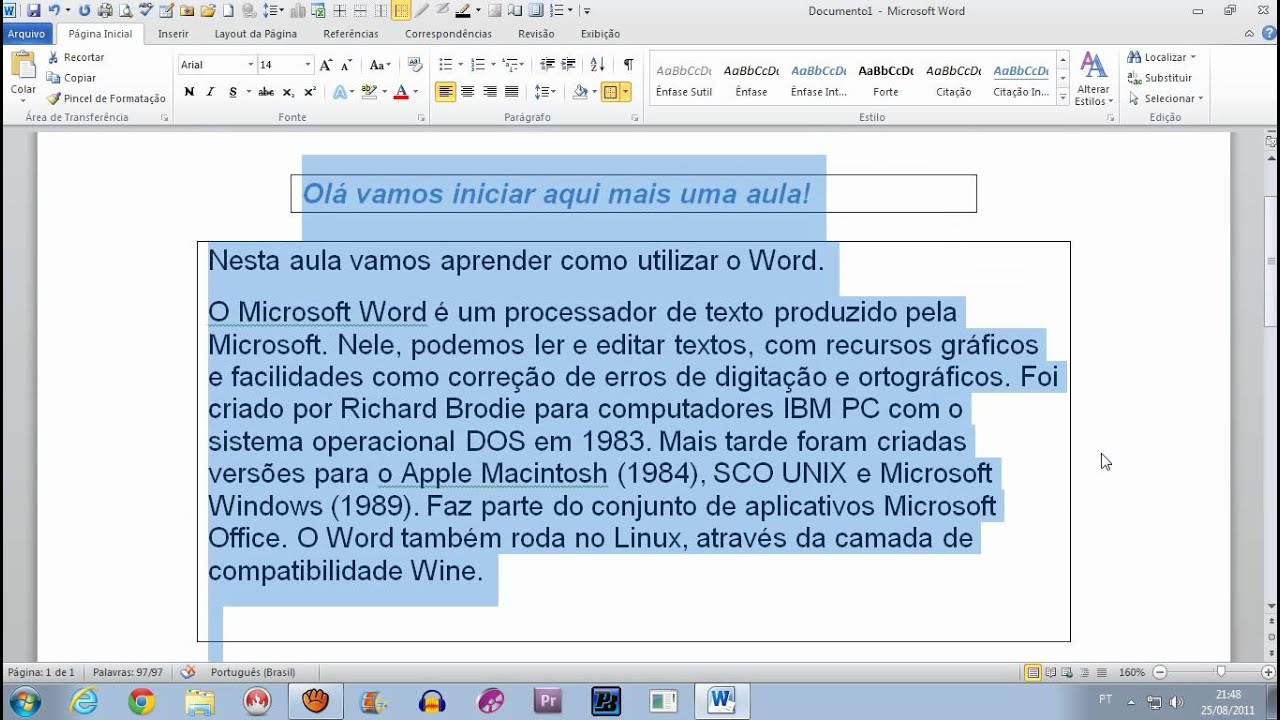Apply borders button in Parágrafo group
This screenshot has height=720, width=1280.
pos(610,92)
